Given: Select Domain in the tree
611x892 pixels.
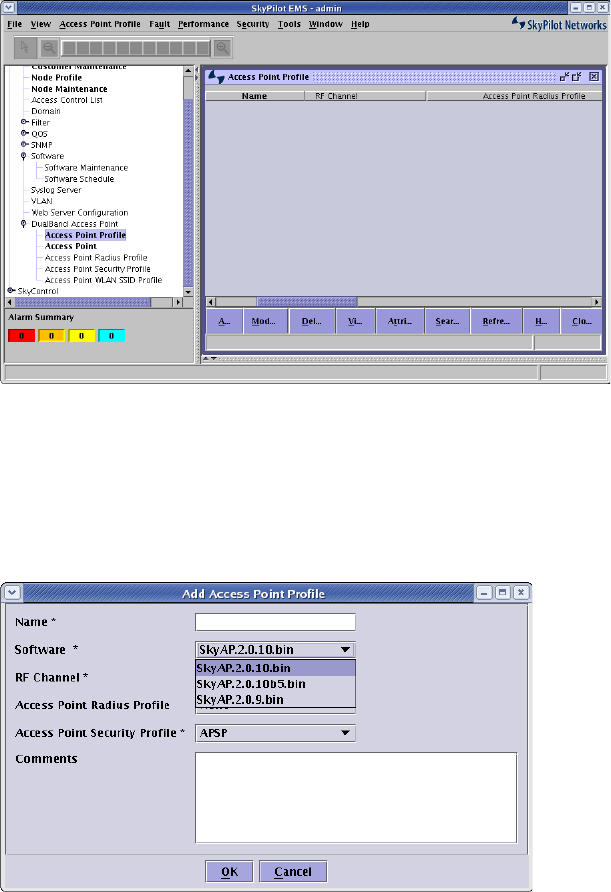Looking at the screenshot, I should point(46,111).
